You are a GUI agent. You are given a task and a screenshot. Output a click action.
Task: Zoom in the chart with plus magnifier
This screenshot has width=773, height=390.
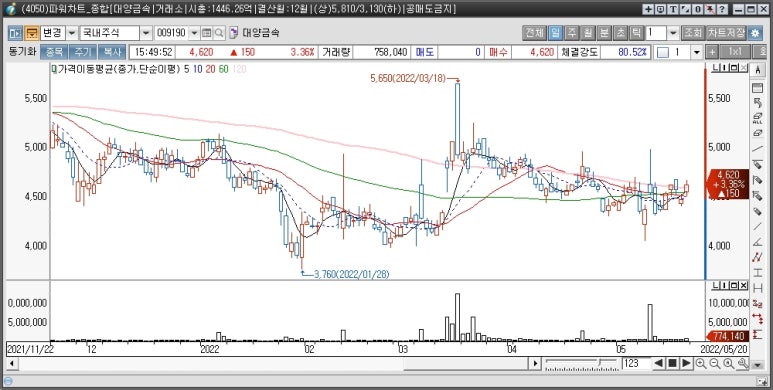click(701, 363)
